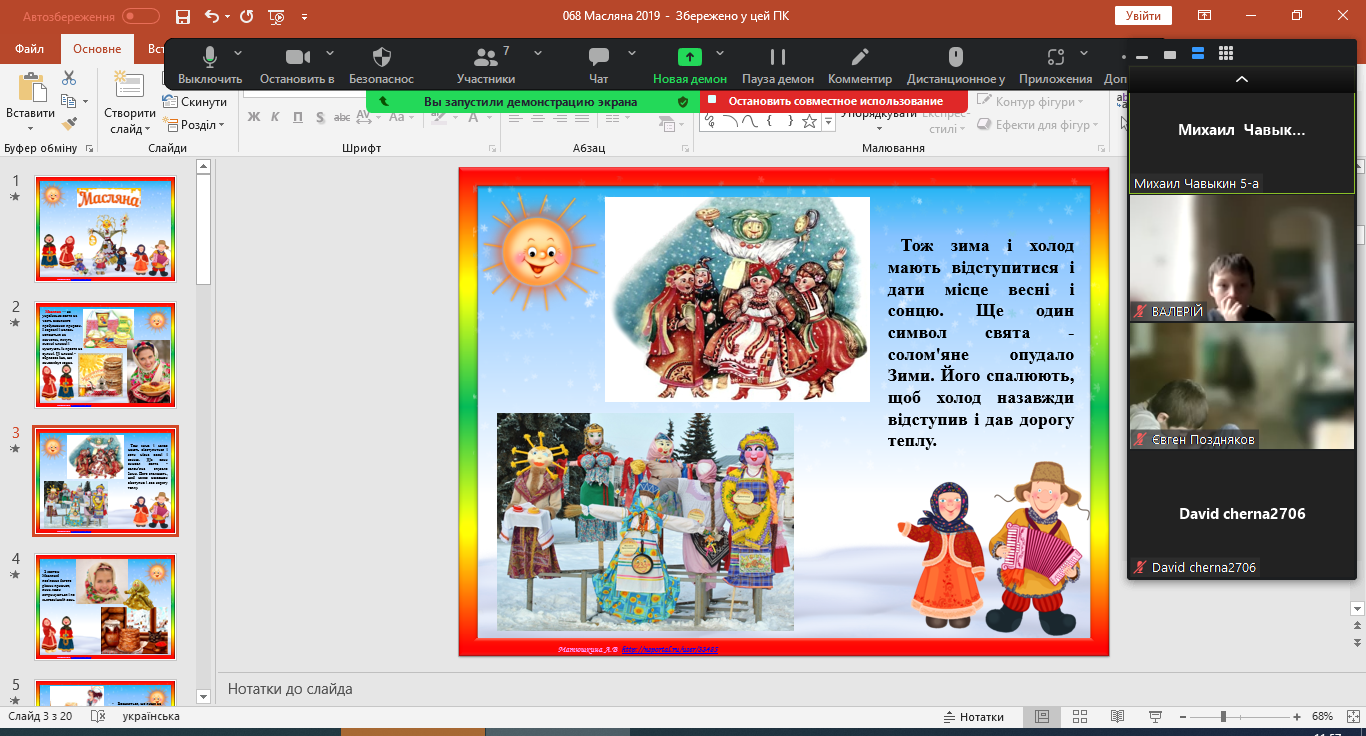
Task: Open Zoom Комментировать annotation pencil
Action: coord(860,65)
